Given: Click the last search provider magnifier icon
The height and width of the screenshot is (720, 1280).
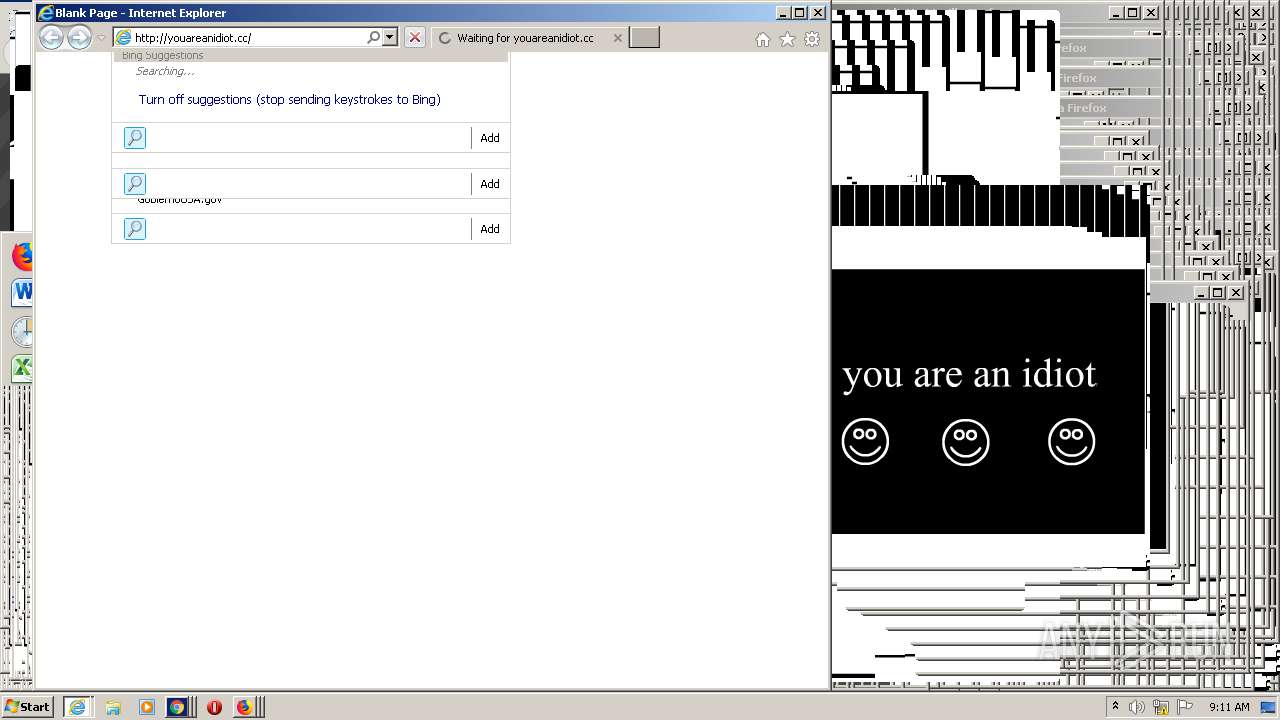Looking at the screenshot, I should click(135, 229).
